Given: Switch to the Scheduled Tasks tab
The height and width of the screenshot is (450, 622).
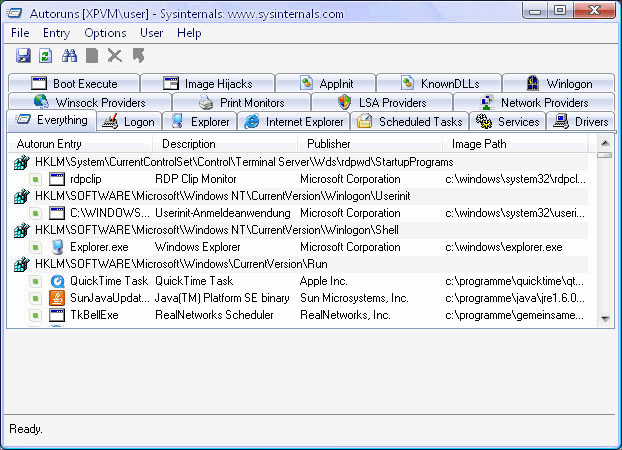Looking at the screenshot, I should (x=409, y=121).
